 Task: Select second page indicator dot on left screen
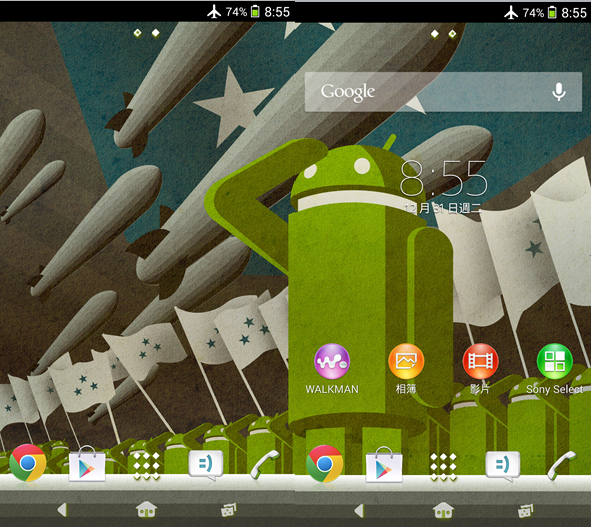click(155, 33)
